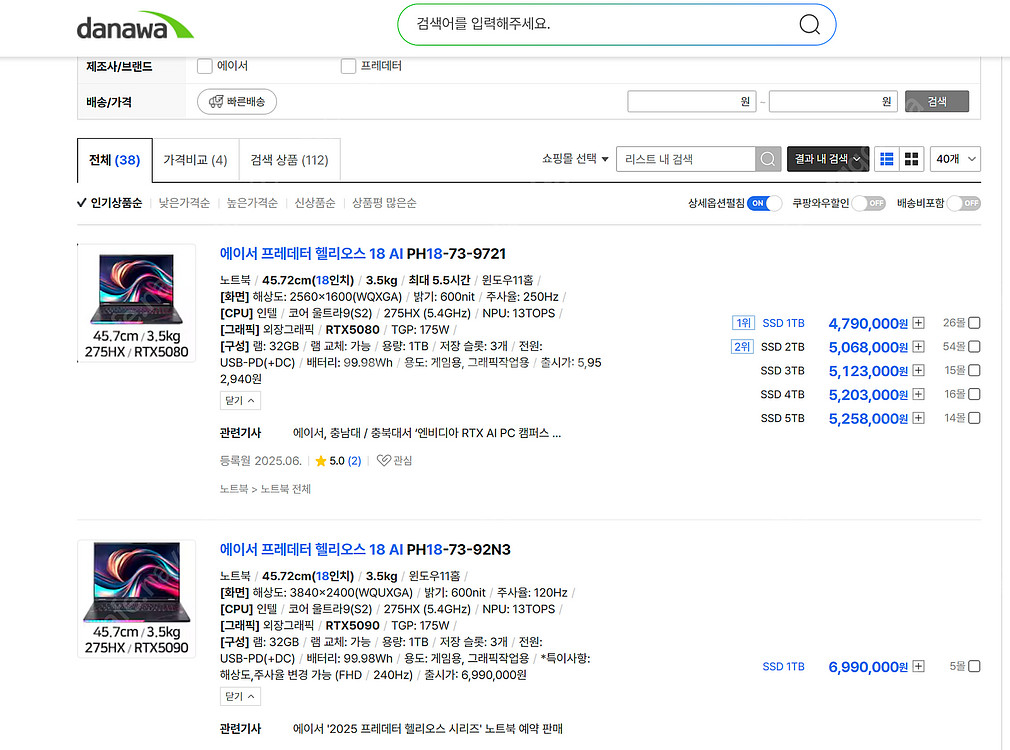Focus the minimum price input field
The image size is (1010, 750).
[692, 102]
